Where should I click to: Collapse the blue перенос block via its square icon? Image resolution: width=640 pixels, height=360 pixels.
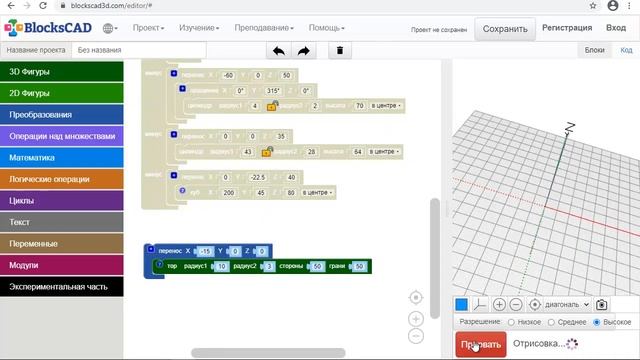click(151, 249)
